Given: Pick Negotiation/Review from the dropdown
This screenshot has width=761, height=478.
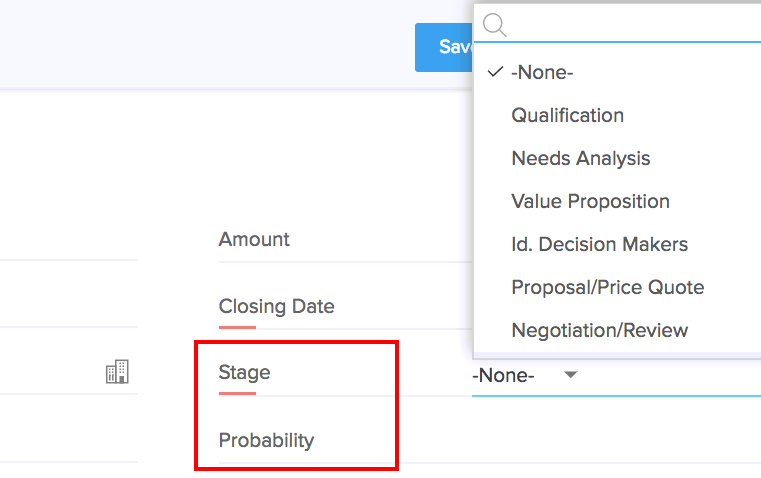Looking at the screenshot, I should coord(599,330).
